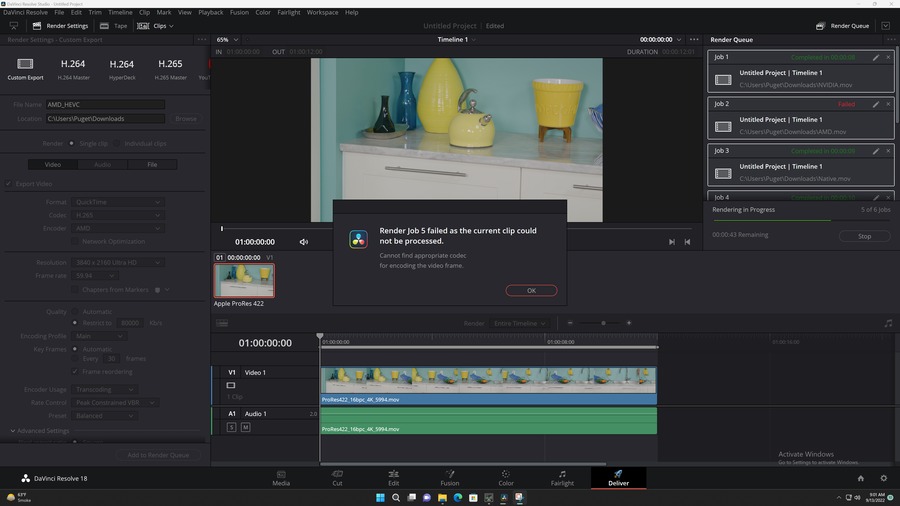Open File Explorer from taskbar
The image size is (900, 506).
[x=442, y=497]
